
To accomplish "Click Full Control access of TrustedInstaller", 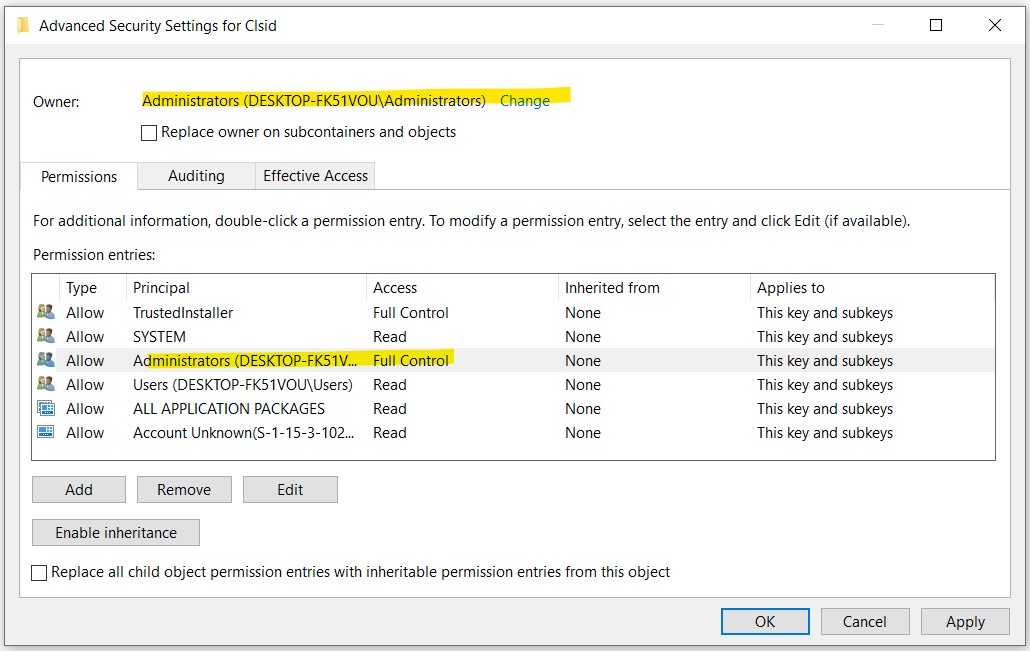I will 411,313.
